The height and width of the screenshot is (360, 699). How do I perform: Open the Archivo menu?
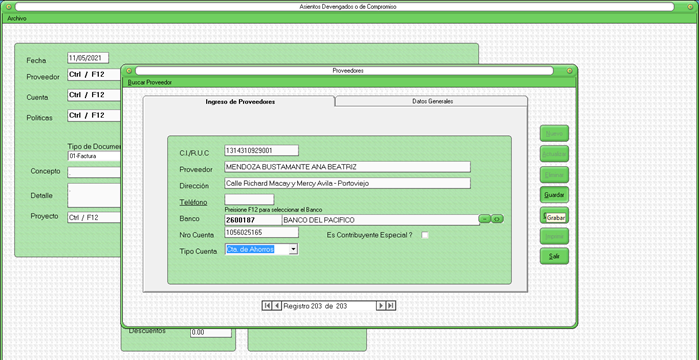click(x=17, y=19)
